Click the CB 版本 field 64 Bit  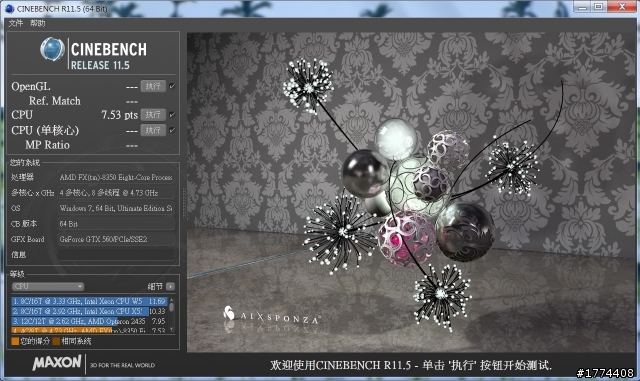[116, 224]
